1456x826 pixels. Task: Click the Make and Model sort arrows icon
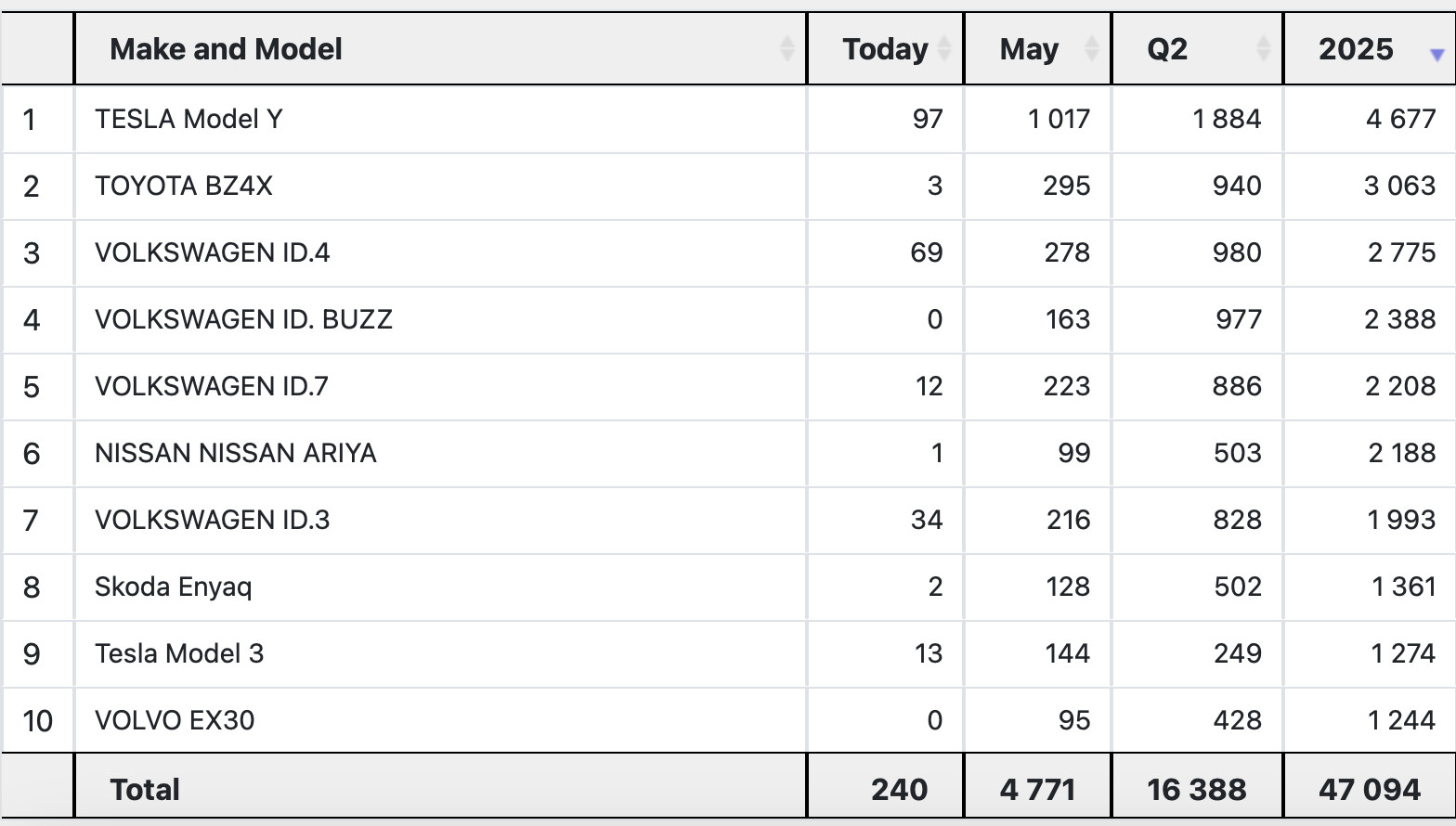point(786,48)
